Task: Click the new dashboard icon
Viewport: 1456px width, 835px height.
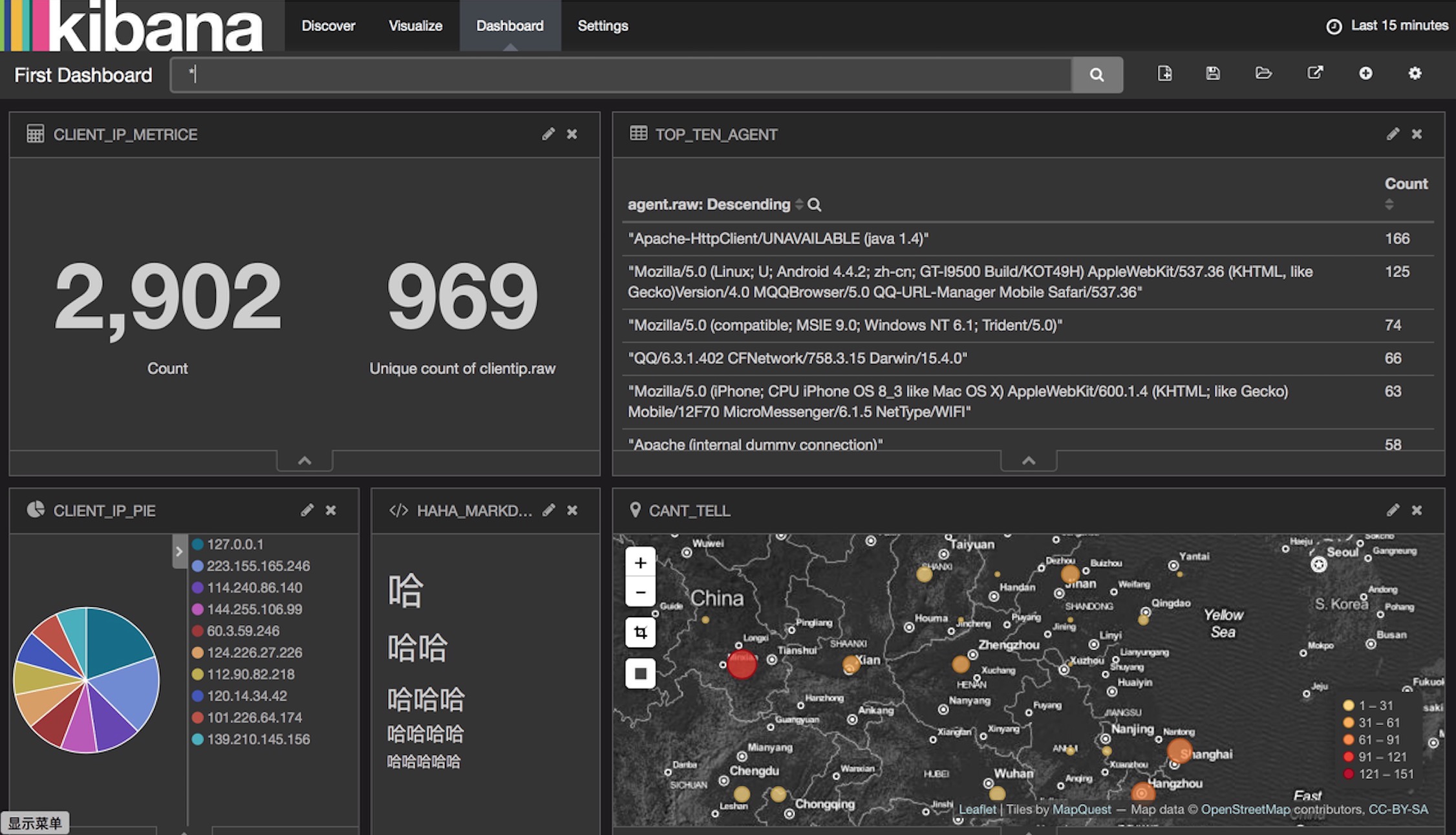Action: point(1164,74)
